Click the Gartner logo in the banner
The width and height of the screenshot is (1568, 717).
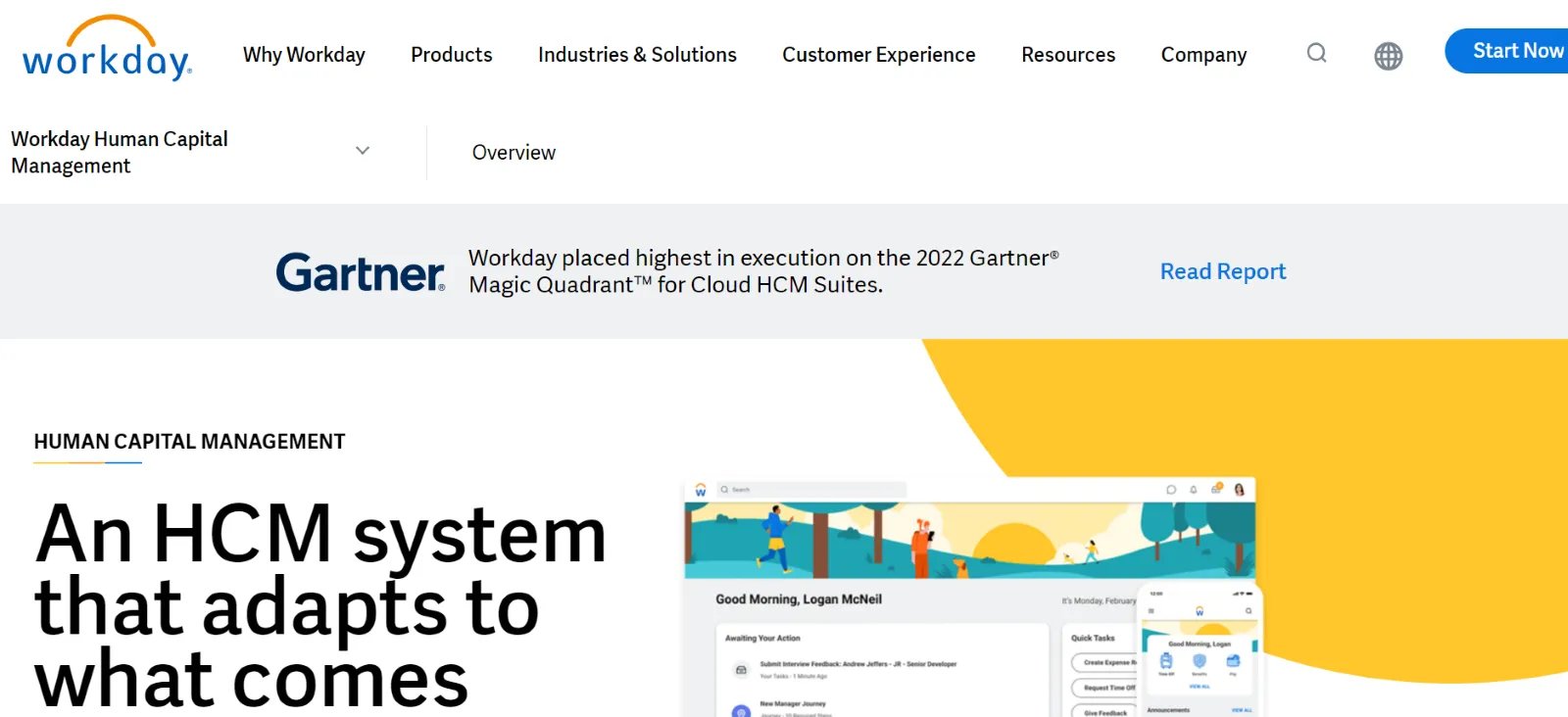point(361,272)
